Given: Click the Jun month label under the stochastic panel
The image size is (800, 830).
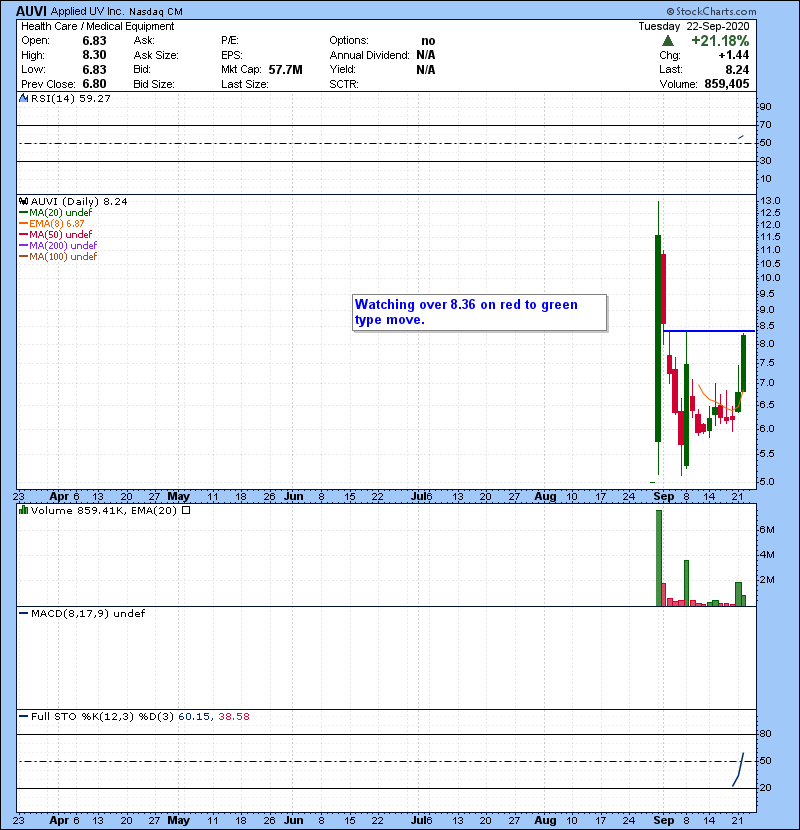Looking at the screenshot, I should (x=294, y=820).
